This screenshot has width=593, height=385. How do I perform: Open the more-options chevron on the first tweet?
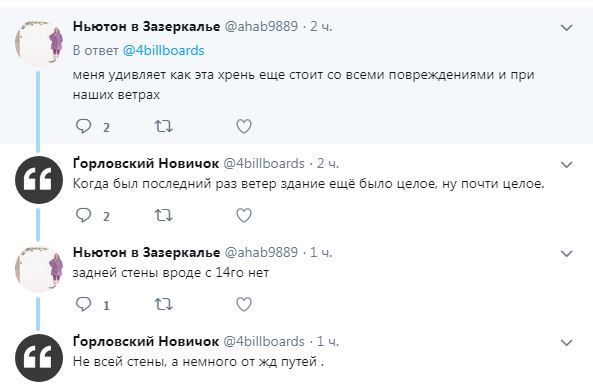click(567, 28)
